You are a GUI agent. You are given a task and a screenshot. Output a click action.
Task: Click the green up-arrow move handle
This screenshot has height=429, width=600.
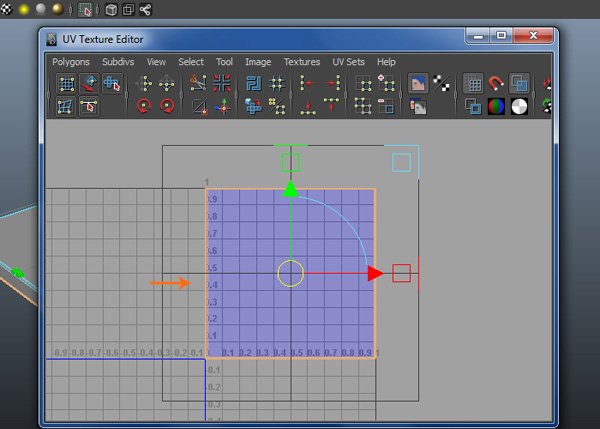pos(291,189)
